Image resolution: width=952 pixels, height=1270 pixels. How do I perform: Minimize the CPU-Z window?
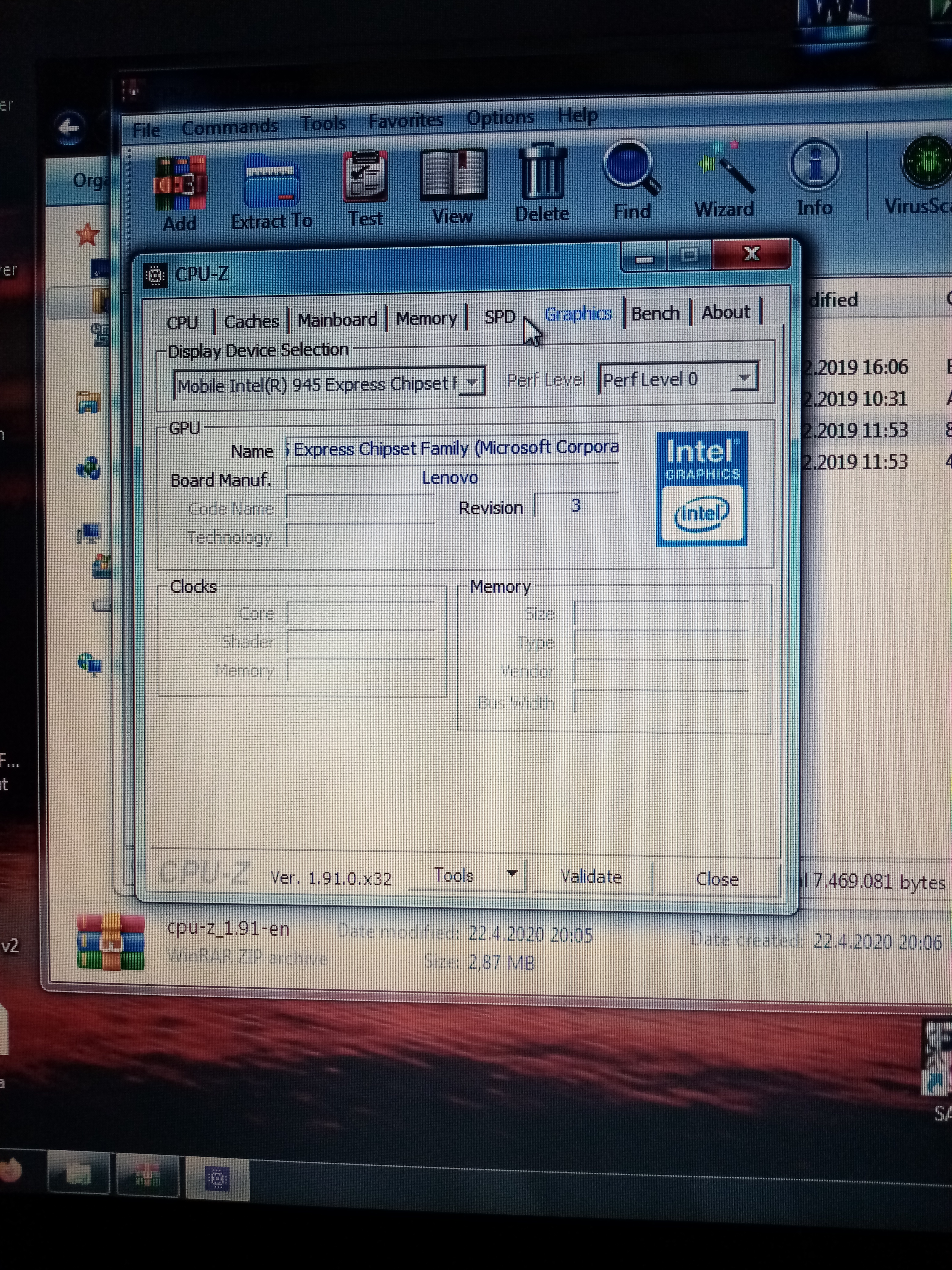click(x=644, y=257)
